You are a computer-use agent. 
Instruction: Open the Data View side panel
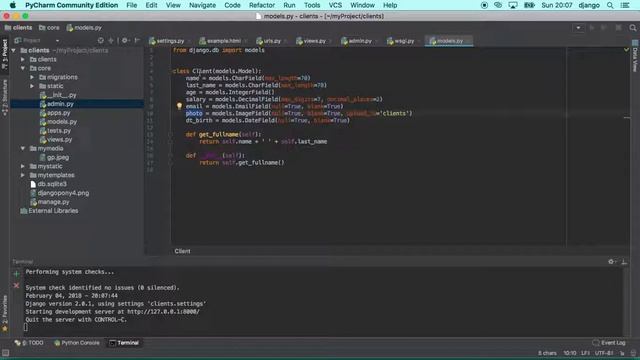(x=635, y=56)
